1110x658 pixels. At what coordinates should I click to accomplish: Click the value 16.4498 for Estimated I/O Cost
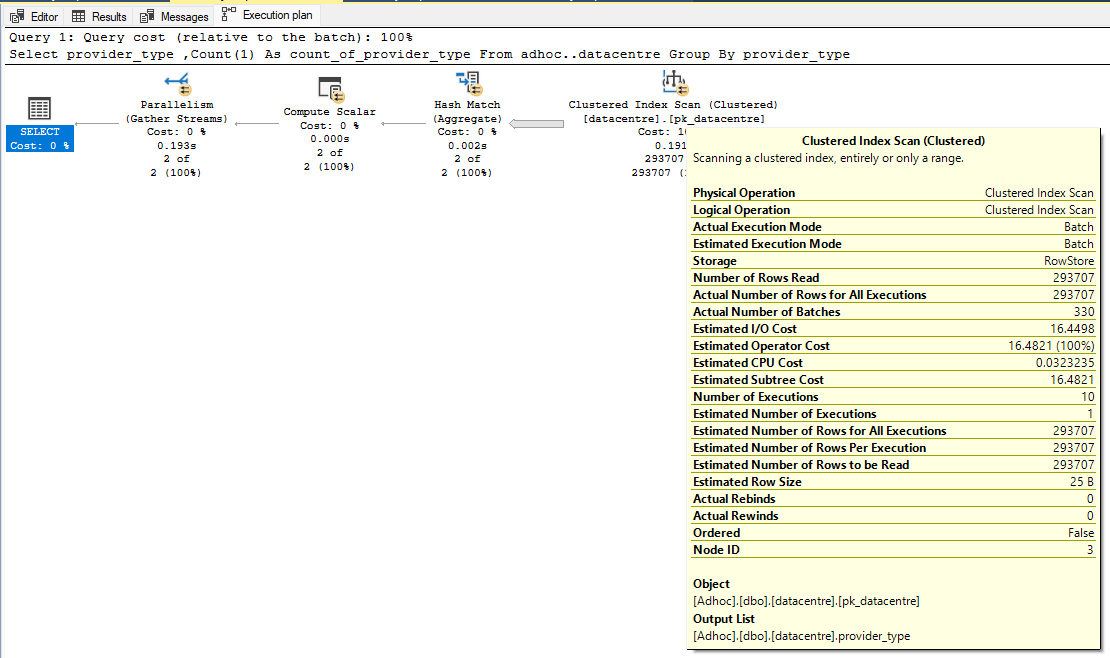tap(1072, 329)
